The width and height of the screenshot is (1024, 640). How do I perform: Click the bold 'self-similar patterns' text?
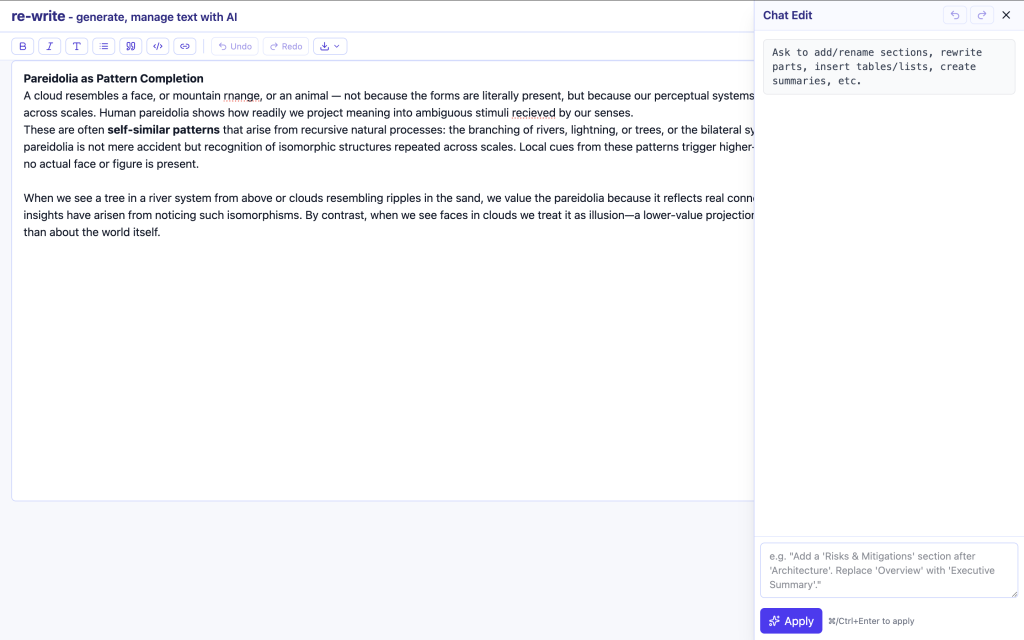point(163,130)
